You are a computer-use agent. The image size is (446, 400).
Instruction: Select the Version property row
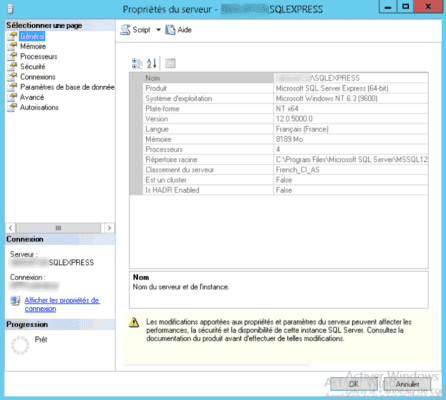point(279,119)
